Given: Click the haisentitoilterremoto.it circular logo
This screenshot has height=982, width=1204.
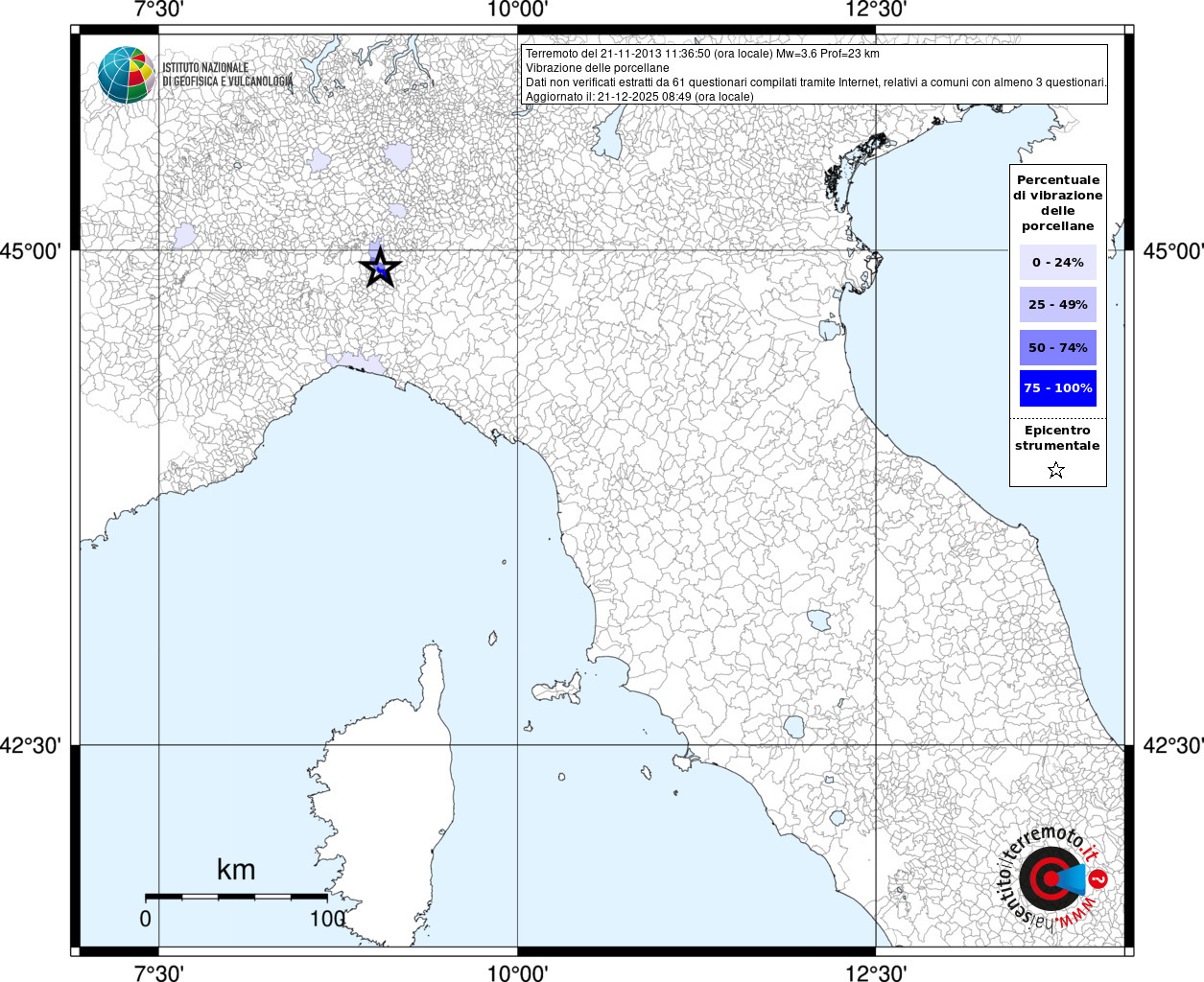Looking at the screenshot, I should (1054, 877).
